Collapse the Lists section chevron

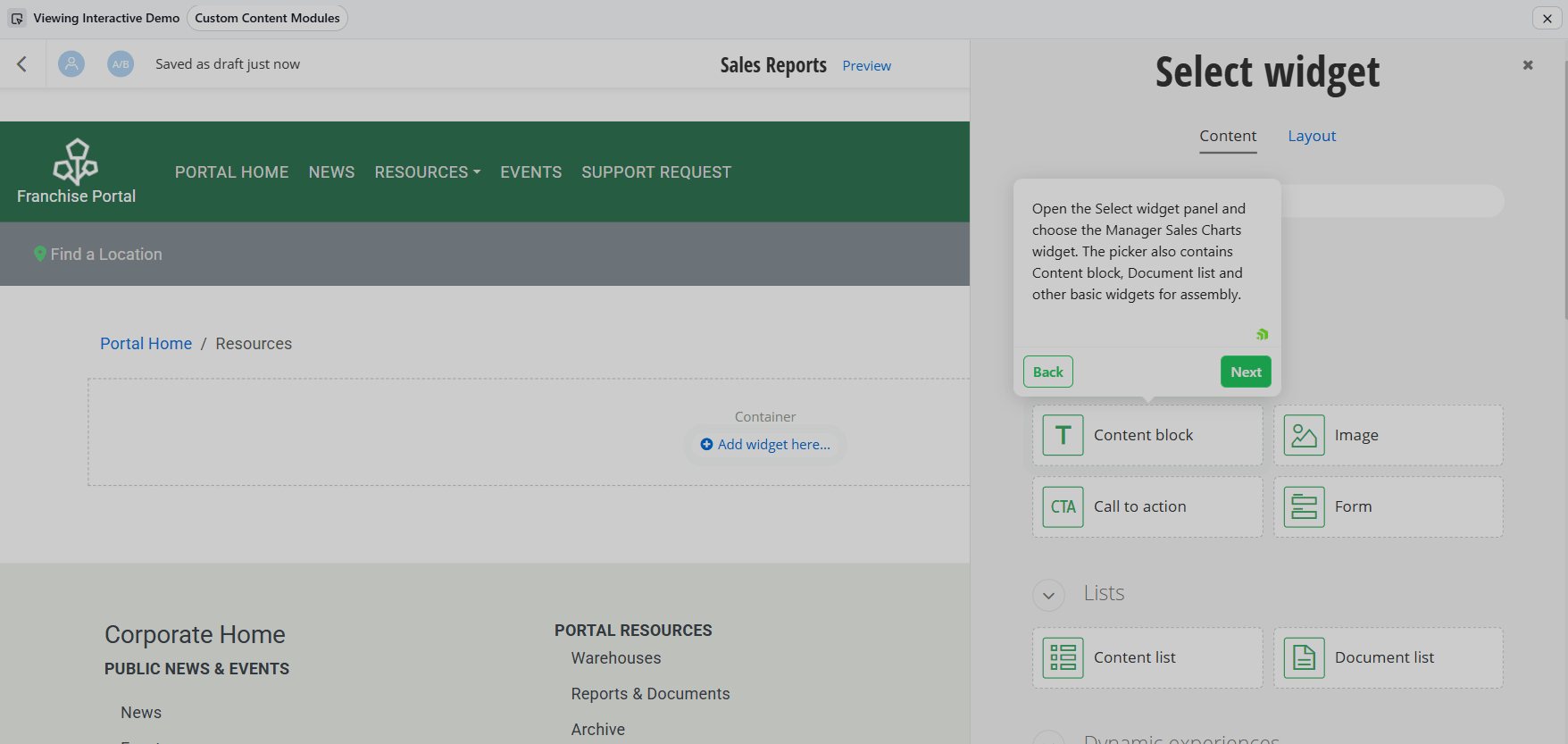tap(1048, 595)
